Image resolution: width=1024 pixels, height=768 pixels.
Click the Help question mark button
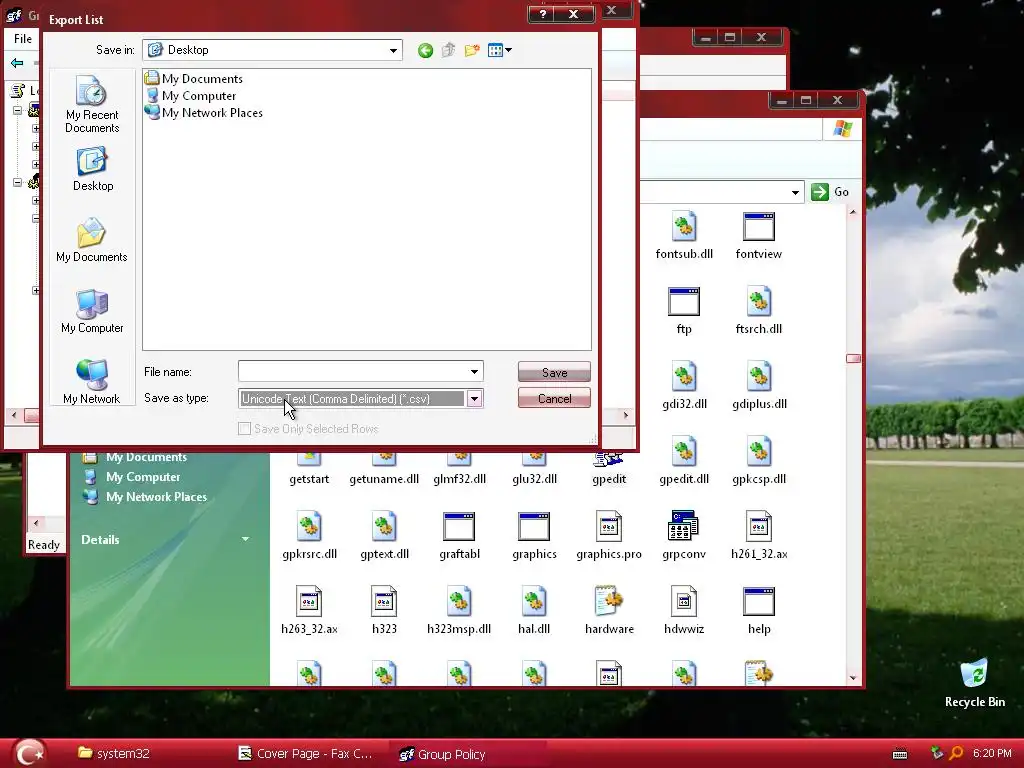coord(542,14)
